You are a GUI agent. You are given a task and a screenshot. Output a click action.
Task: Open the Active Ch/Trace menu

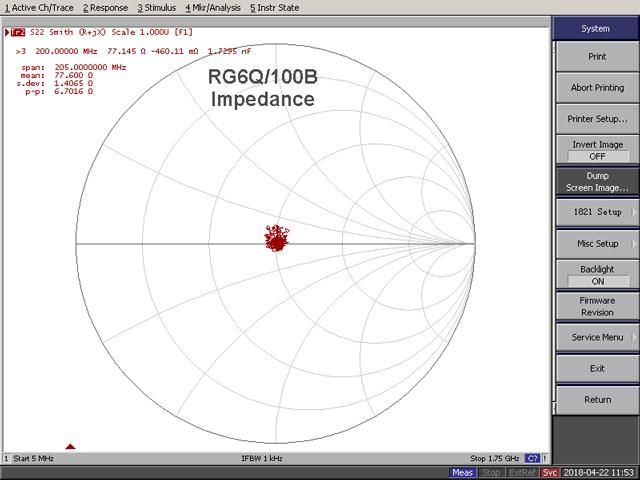(39, 7)
